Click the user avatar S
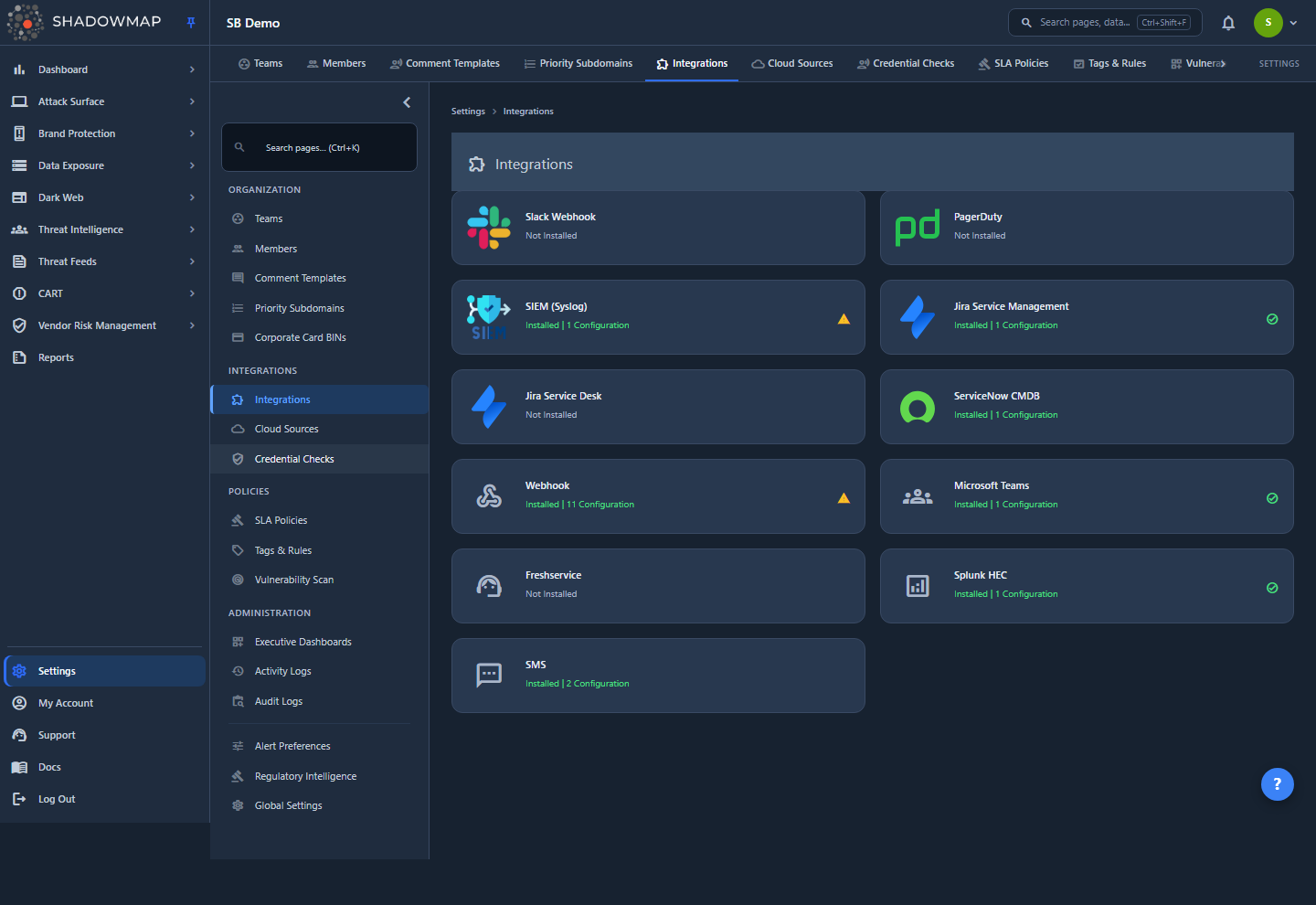The width and height of the screenshot is (1316, 905). 1268,23
